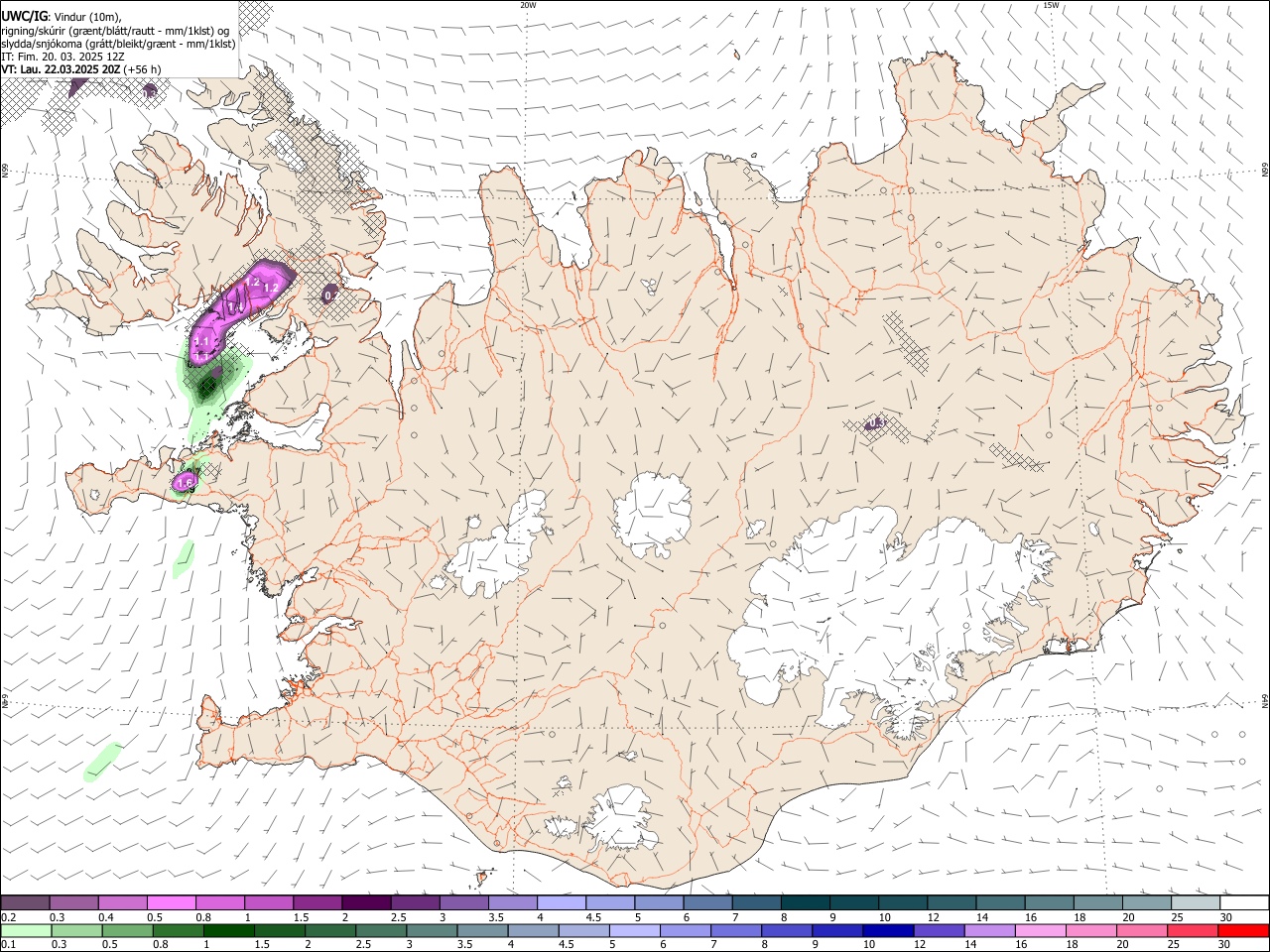This screenshot has height=952, width=1270.
Task: Click the '4.5' label in the upper legend row
Action: pos(593,917)
